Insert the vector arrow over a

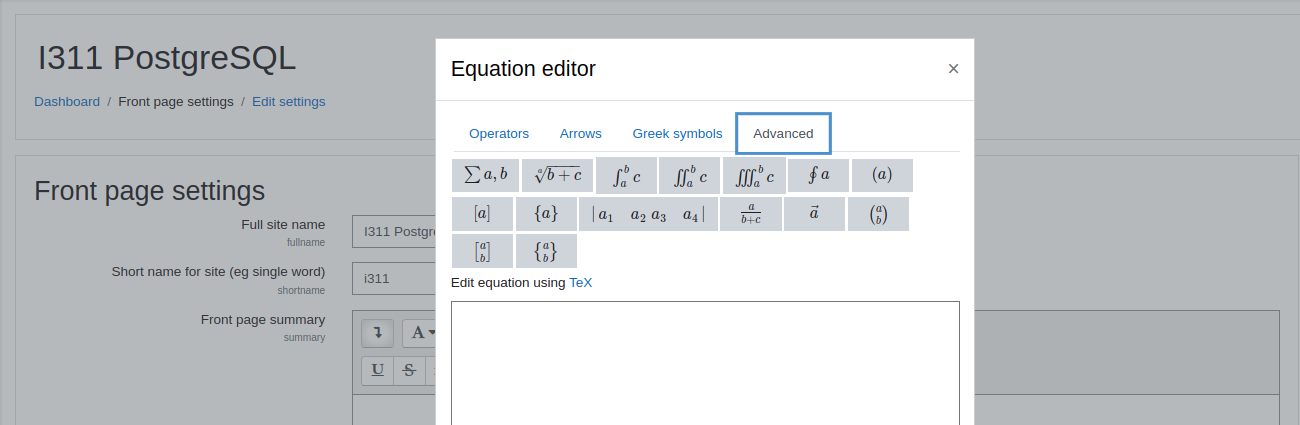point(814,214)
